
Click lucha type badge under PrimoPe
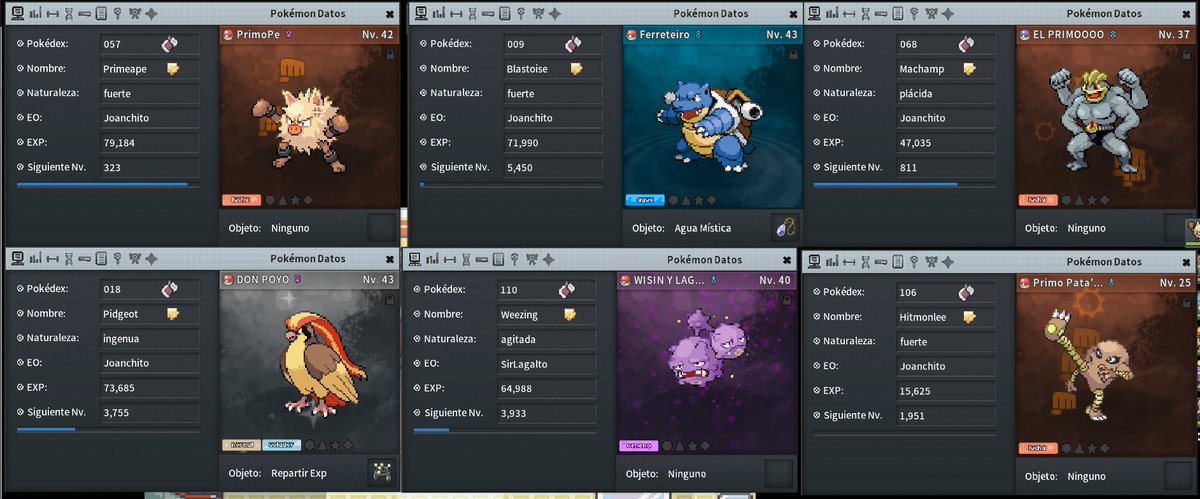click(241, 200)
